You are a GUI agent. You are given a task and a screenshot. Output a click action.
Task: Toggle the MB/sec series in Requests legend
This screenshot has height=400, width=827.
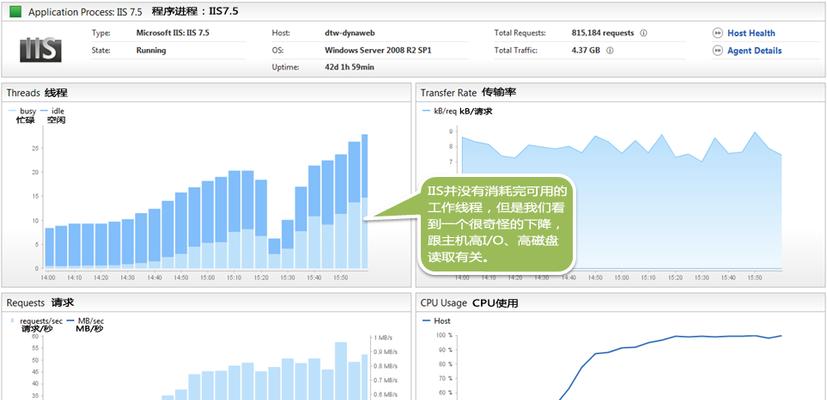(85, 321)
